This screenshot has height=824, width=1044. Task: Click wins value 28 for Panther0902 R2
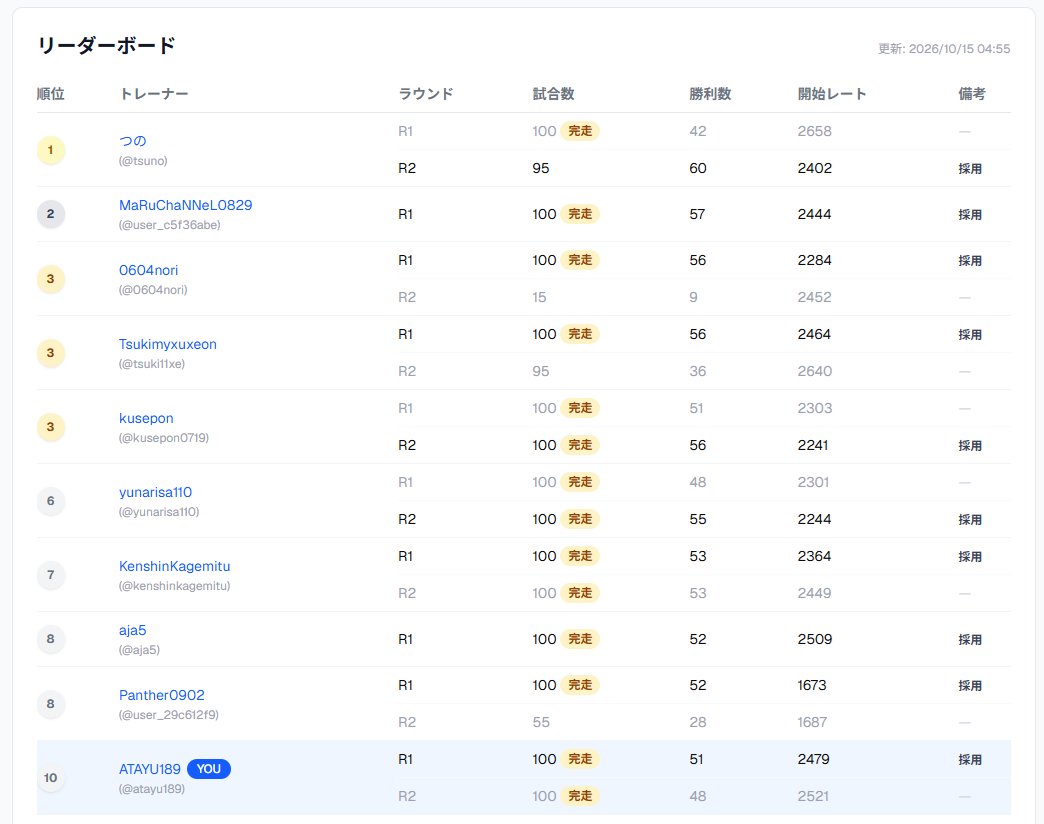[x=698, y=722]
